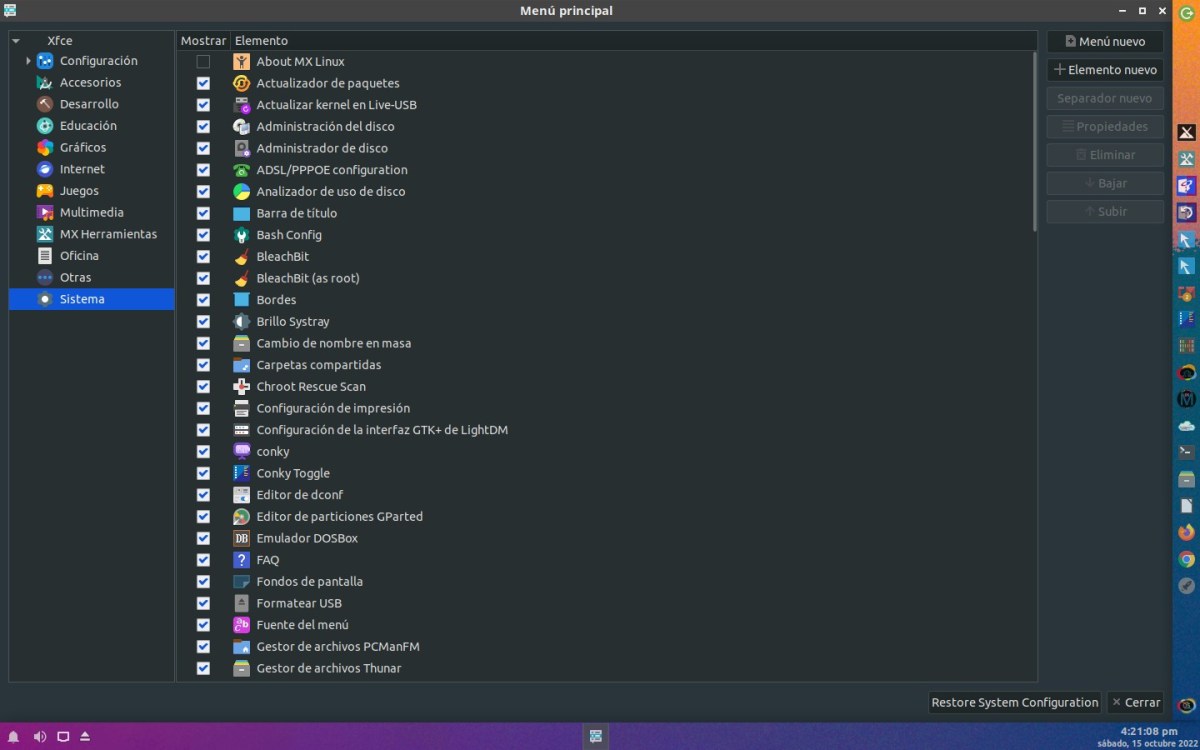
Task: Open Firefox from the side panel
Action: click(x=1186, y=532)
